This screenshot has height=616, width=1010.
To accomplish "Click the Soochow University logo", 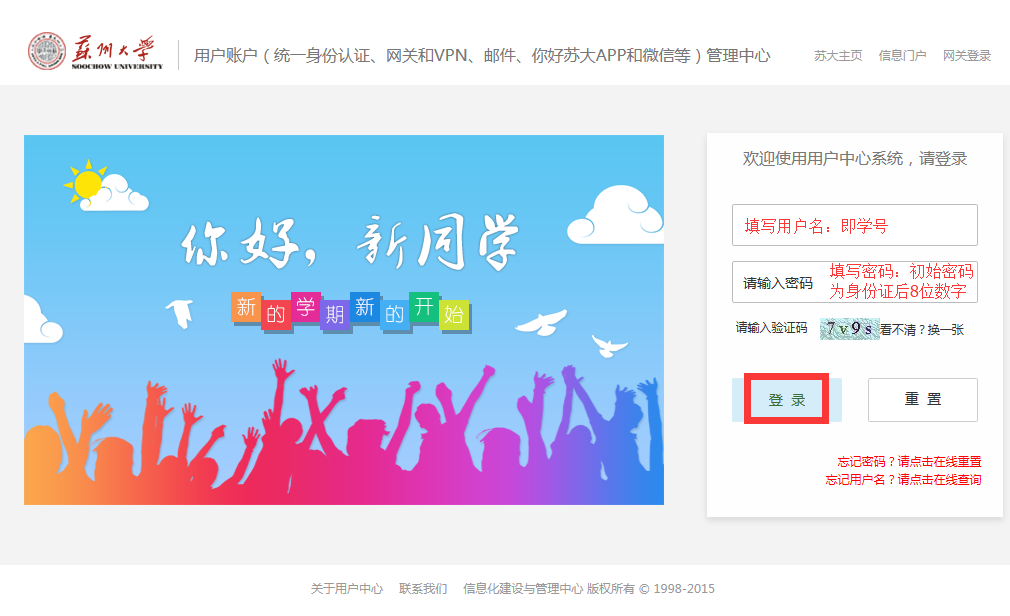I will click(x=95, y=55).
